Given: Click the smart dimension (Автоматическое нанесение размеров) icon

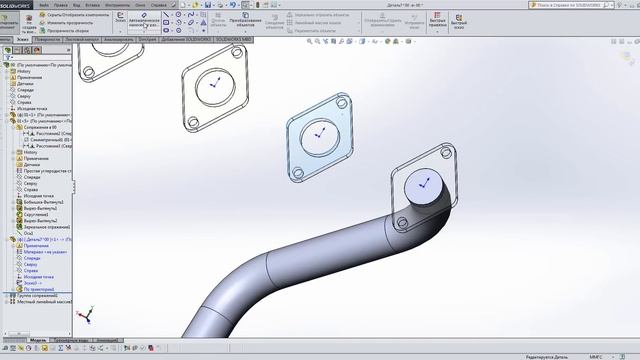Looking at the screenshot, I should 144,15.
